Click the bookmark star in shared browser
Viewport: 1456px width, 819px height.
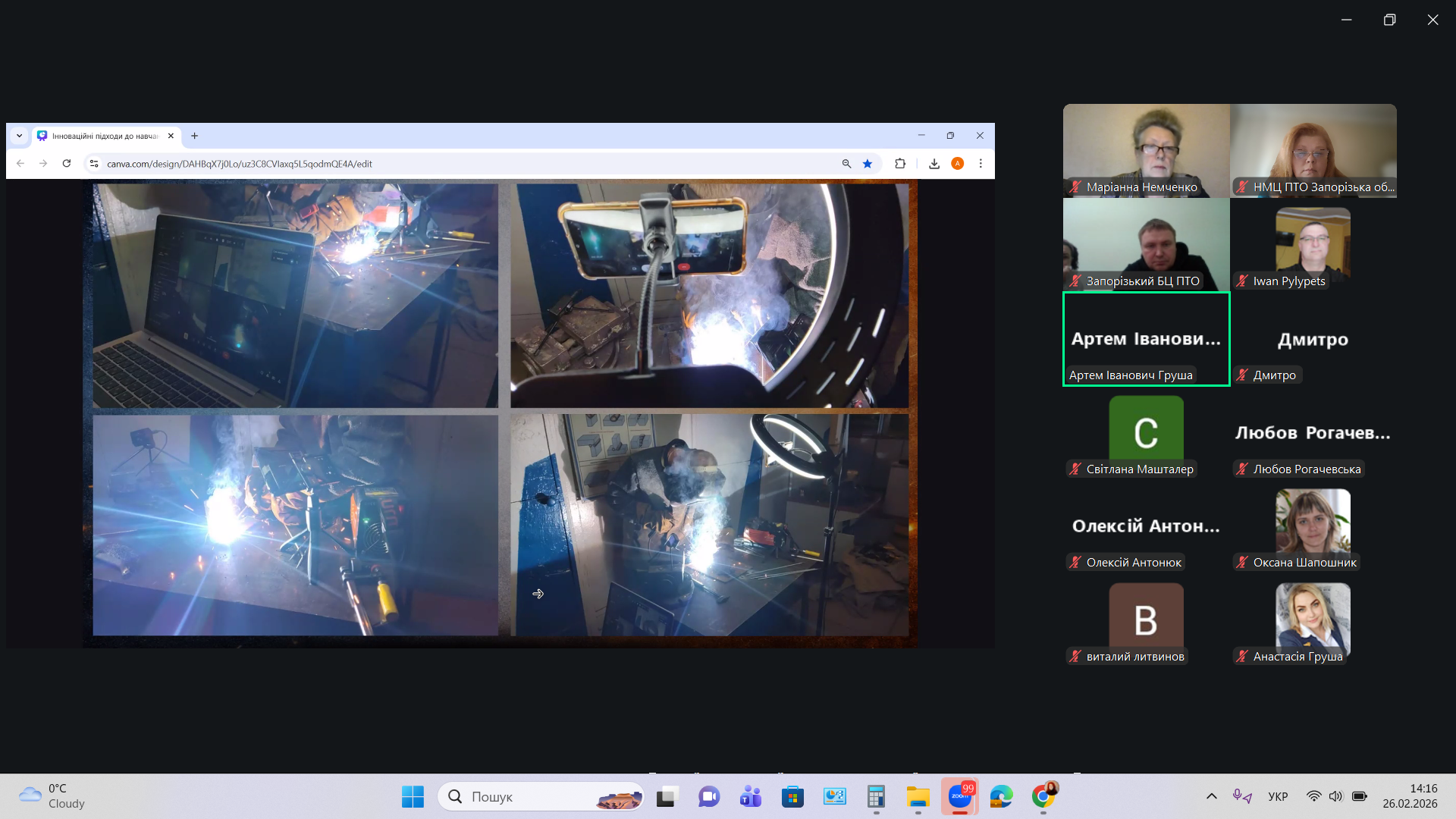point(868,164)
